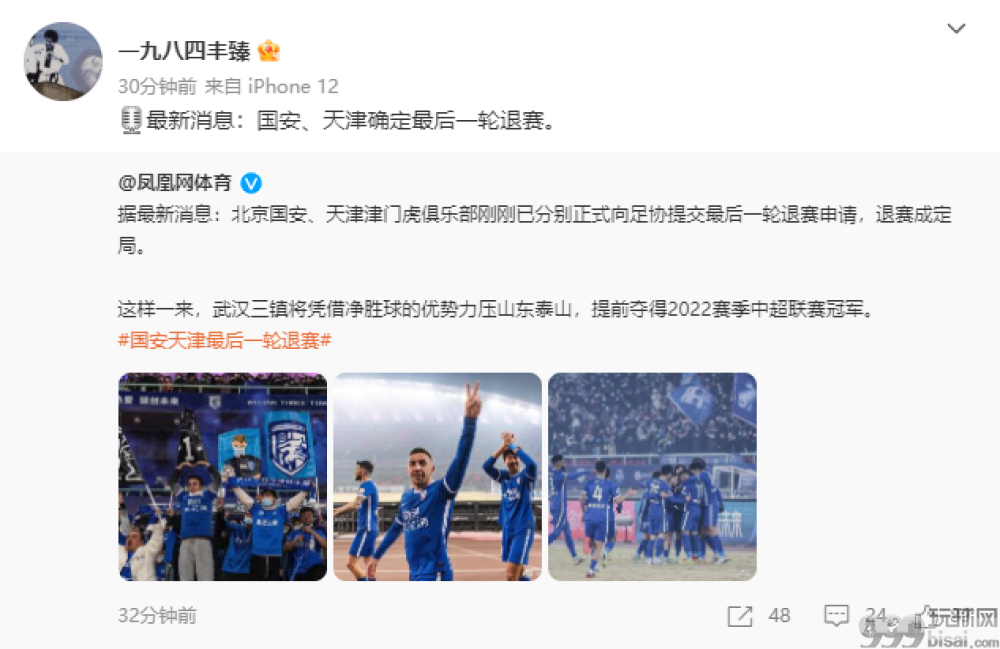Click the microphone emoji before 最新消息

[131, 120]
